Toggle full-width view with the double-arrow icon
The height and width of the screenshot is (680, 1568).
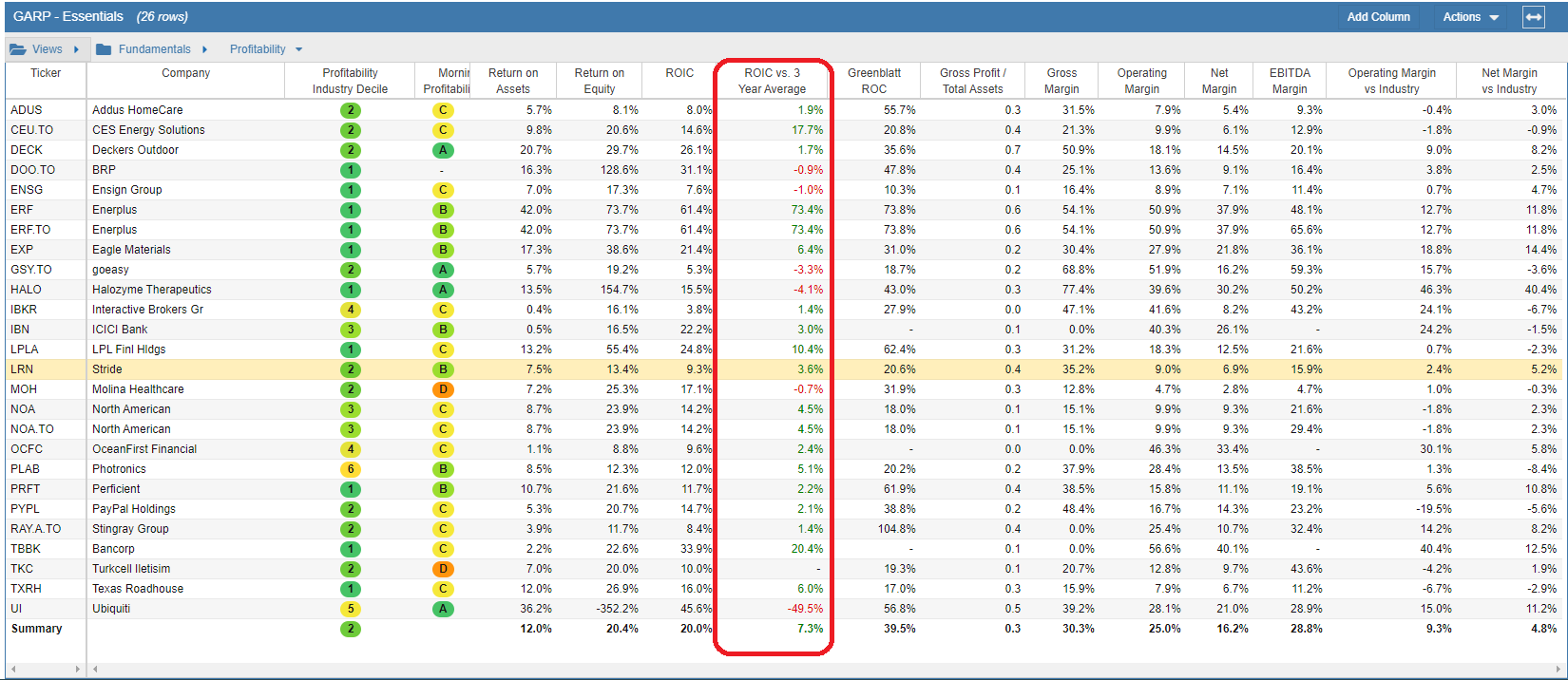[x=1534, y=17]
